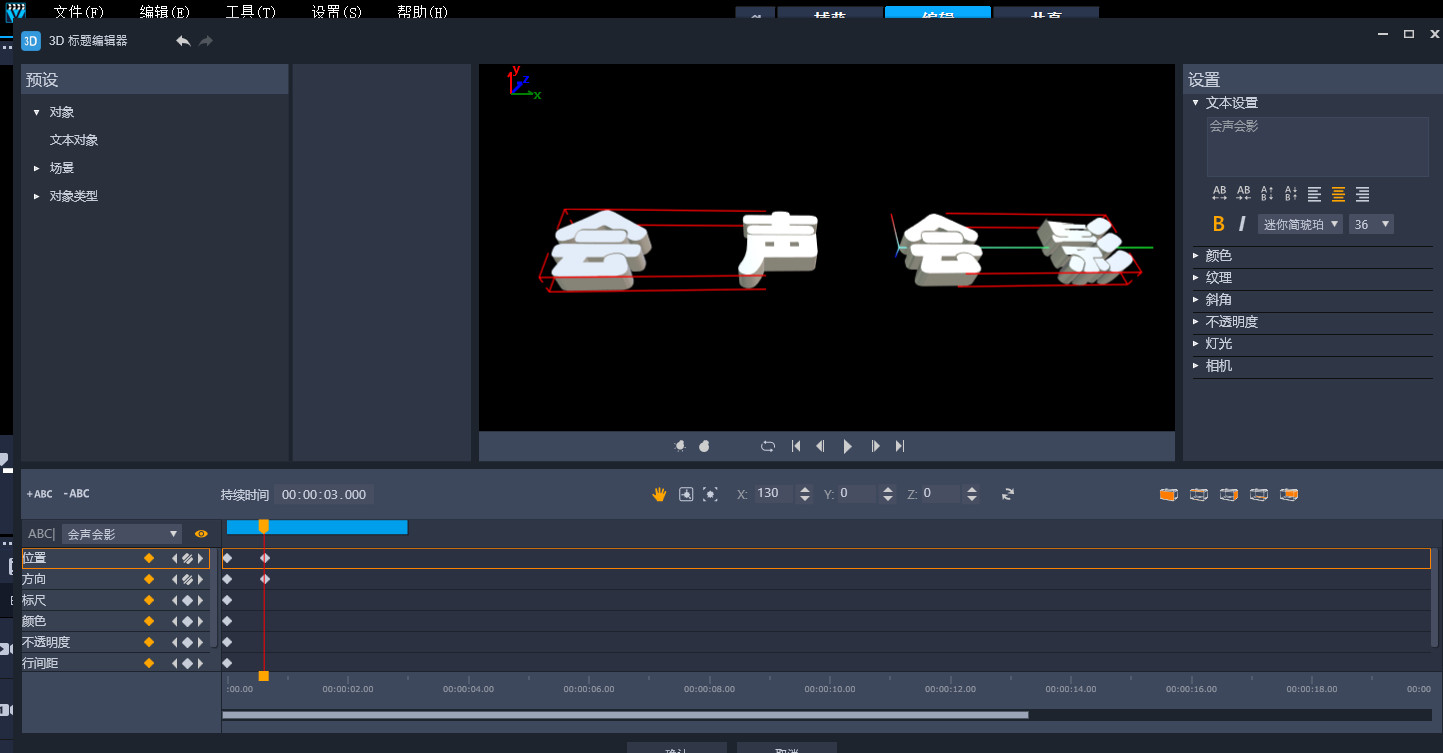
Task: Align text center
Action: click(x=1338, y=194)
